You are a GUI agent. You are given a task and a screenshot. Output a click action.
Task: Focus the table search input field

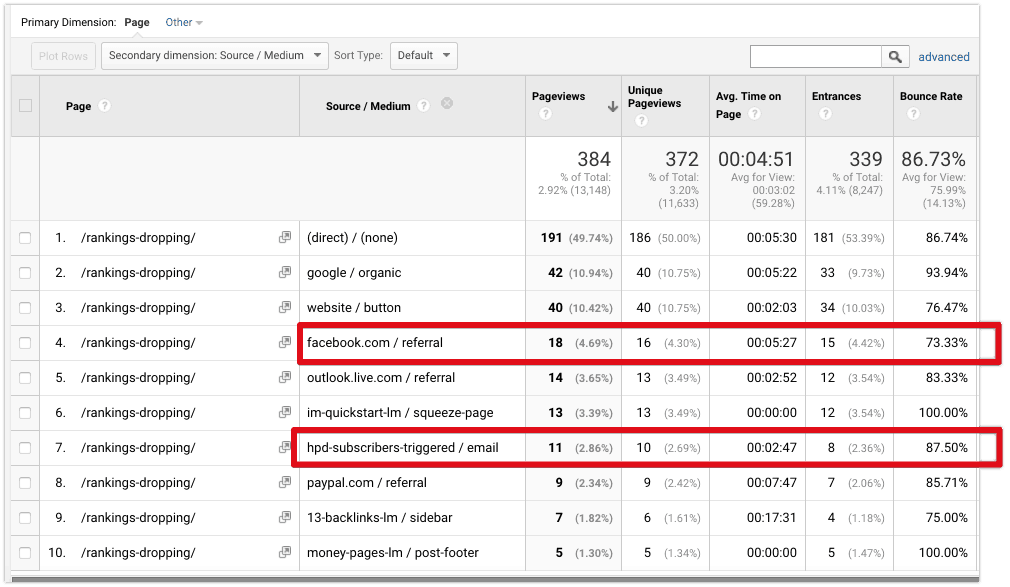(815, 57)
